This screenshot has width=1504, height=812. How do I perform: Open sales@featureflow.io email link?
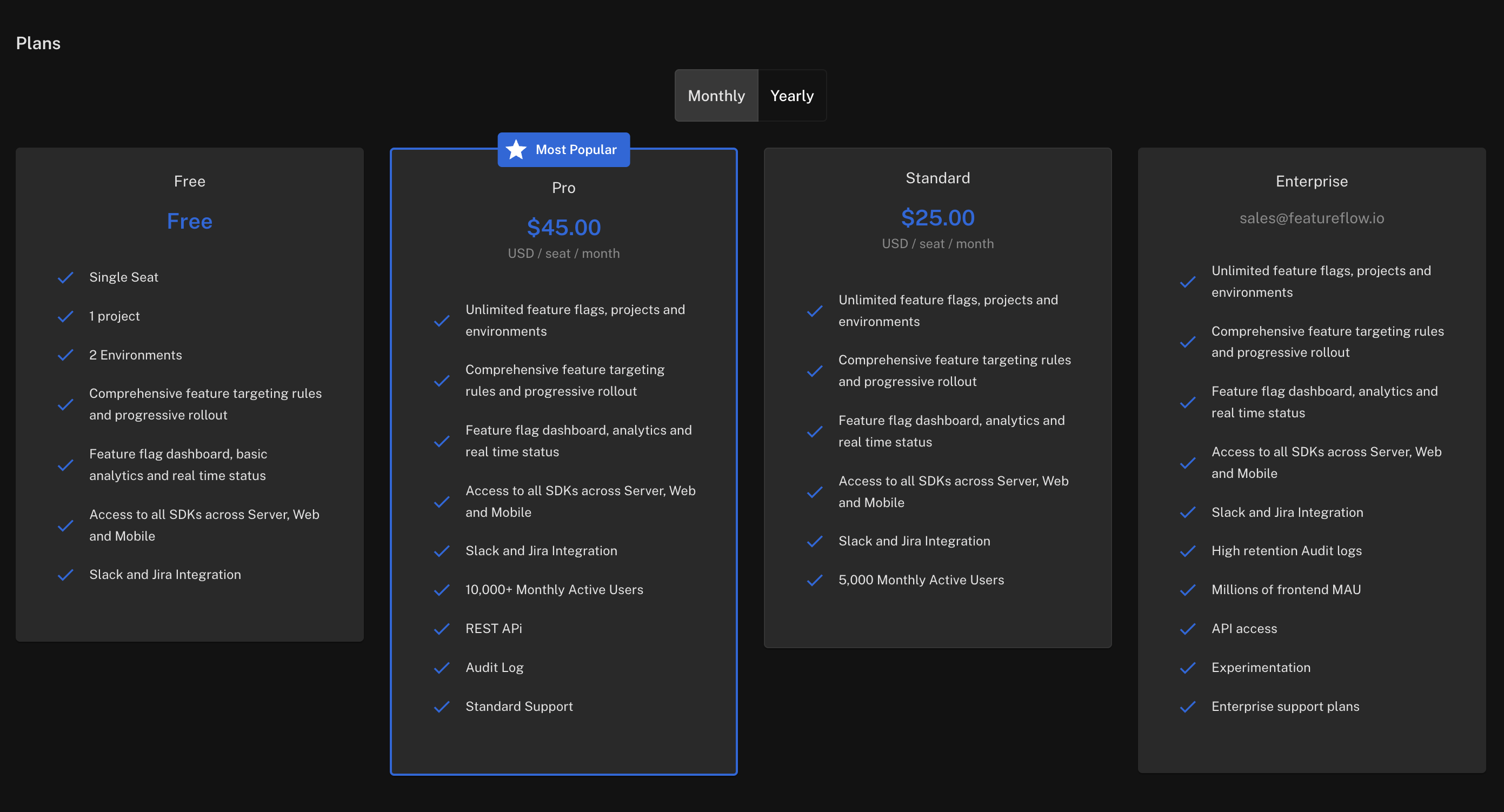click(1312, 218)
